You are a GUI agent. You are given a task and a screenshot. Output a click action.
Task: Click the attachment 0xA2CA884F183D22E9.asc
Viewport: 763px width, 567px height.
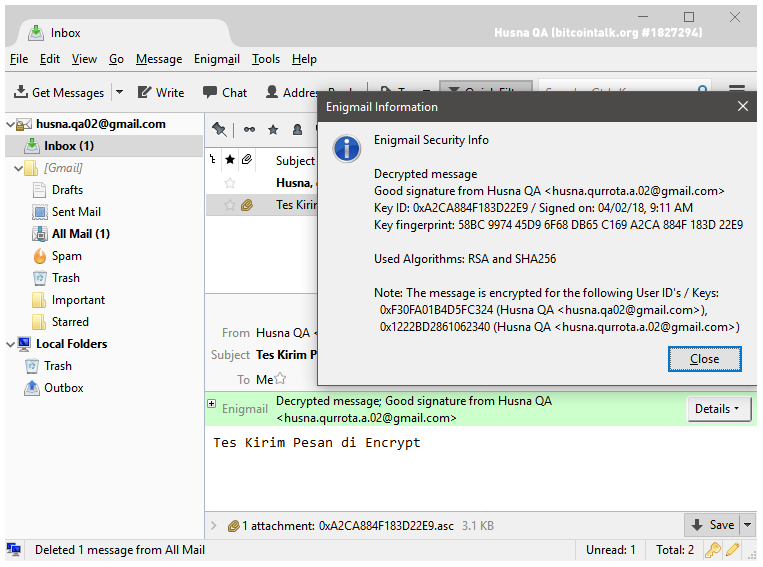pyautogui.click(x=386, y=526)
